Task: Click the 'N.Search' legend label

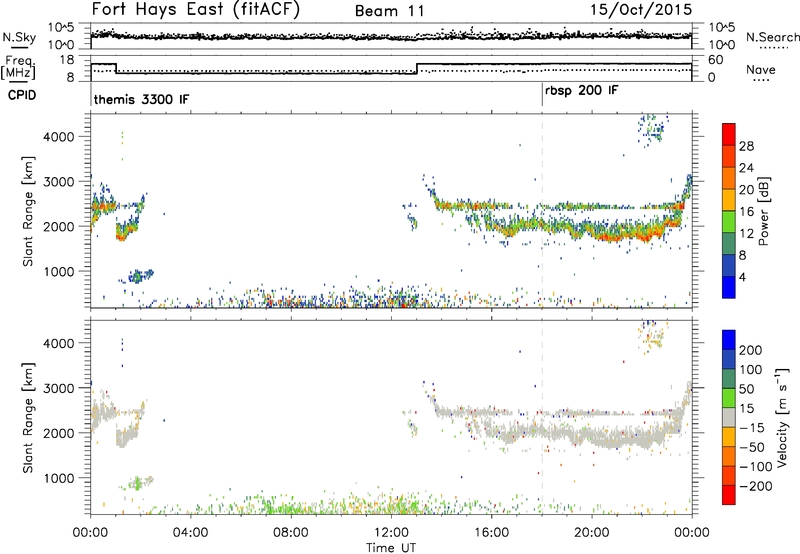Action: pos(772,37)
